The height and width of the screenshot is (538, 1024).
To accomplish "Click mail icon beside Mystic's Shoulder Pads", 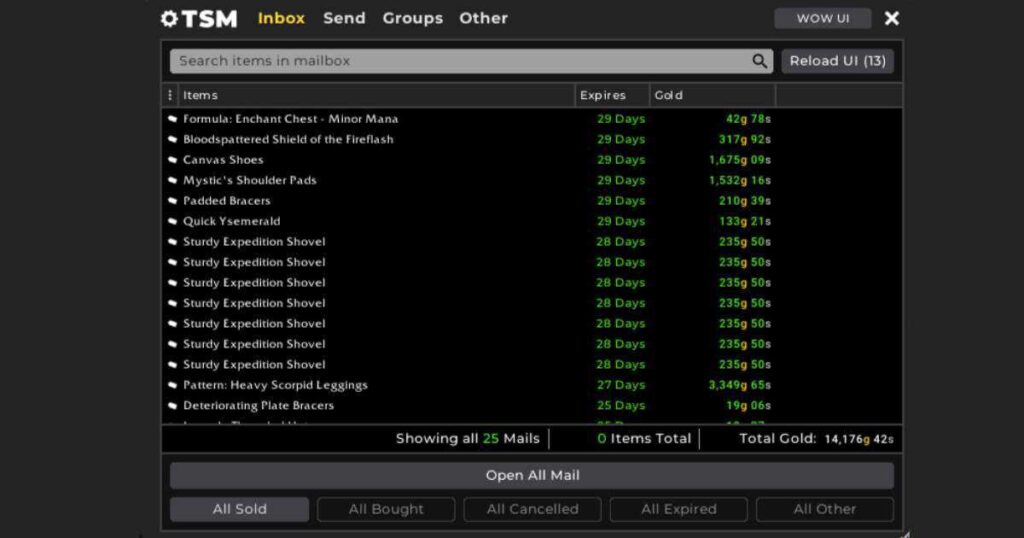I will click(x=172, y=180).
